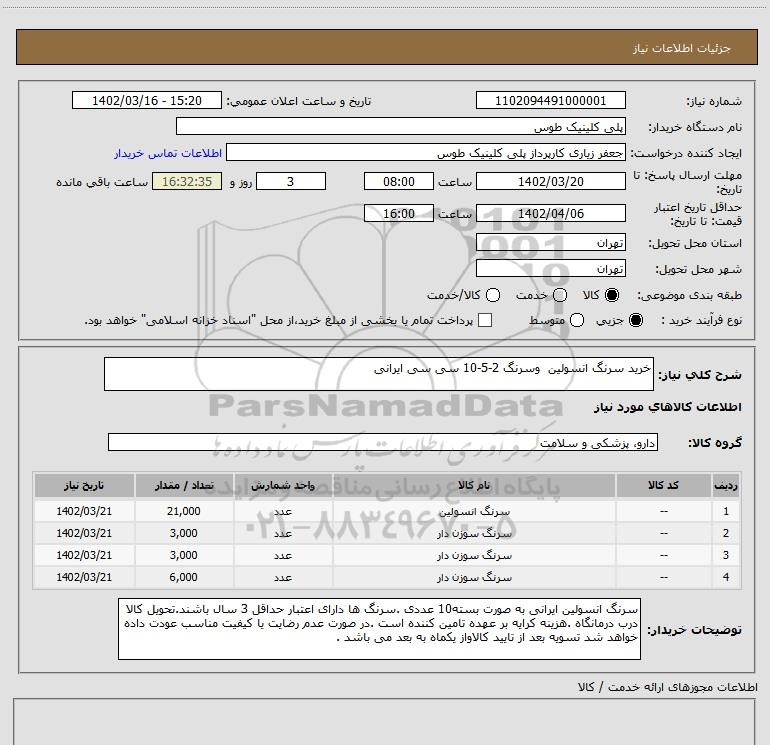This screenshot has width=770, height=745.
Task: Click the کد کالا column header
Action: (663, 485)
